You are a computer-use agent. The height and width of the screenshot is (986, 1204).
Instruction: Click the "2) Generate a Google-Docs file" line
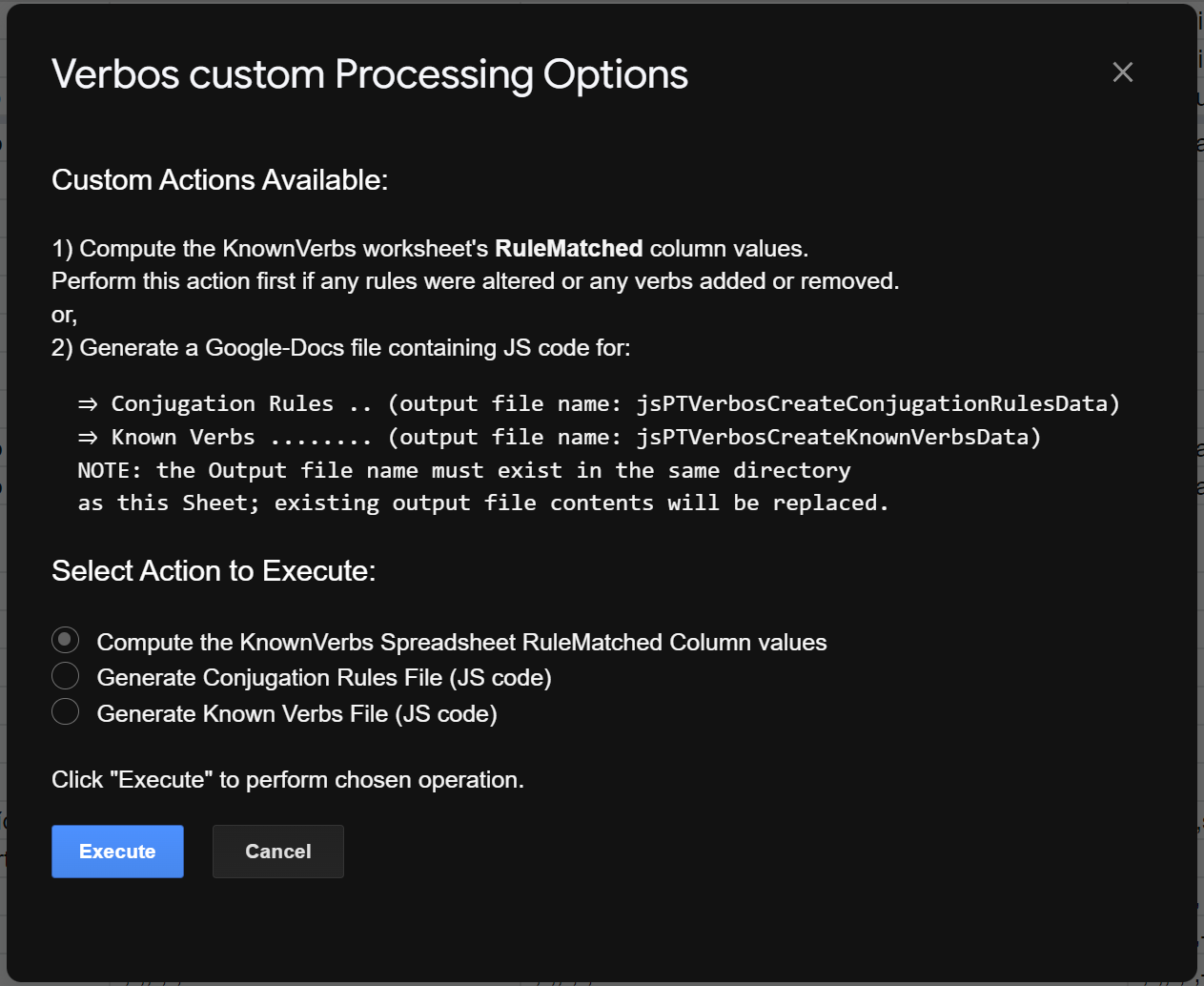(340, 348)
